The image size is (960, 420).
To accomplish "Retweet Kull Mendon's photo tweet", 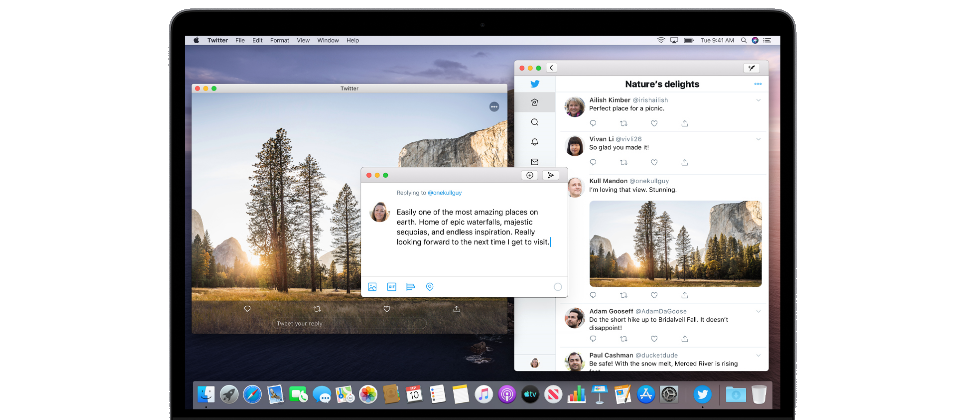I will point(623,295).
